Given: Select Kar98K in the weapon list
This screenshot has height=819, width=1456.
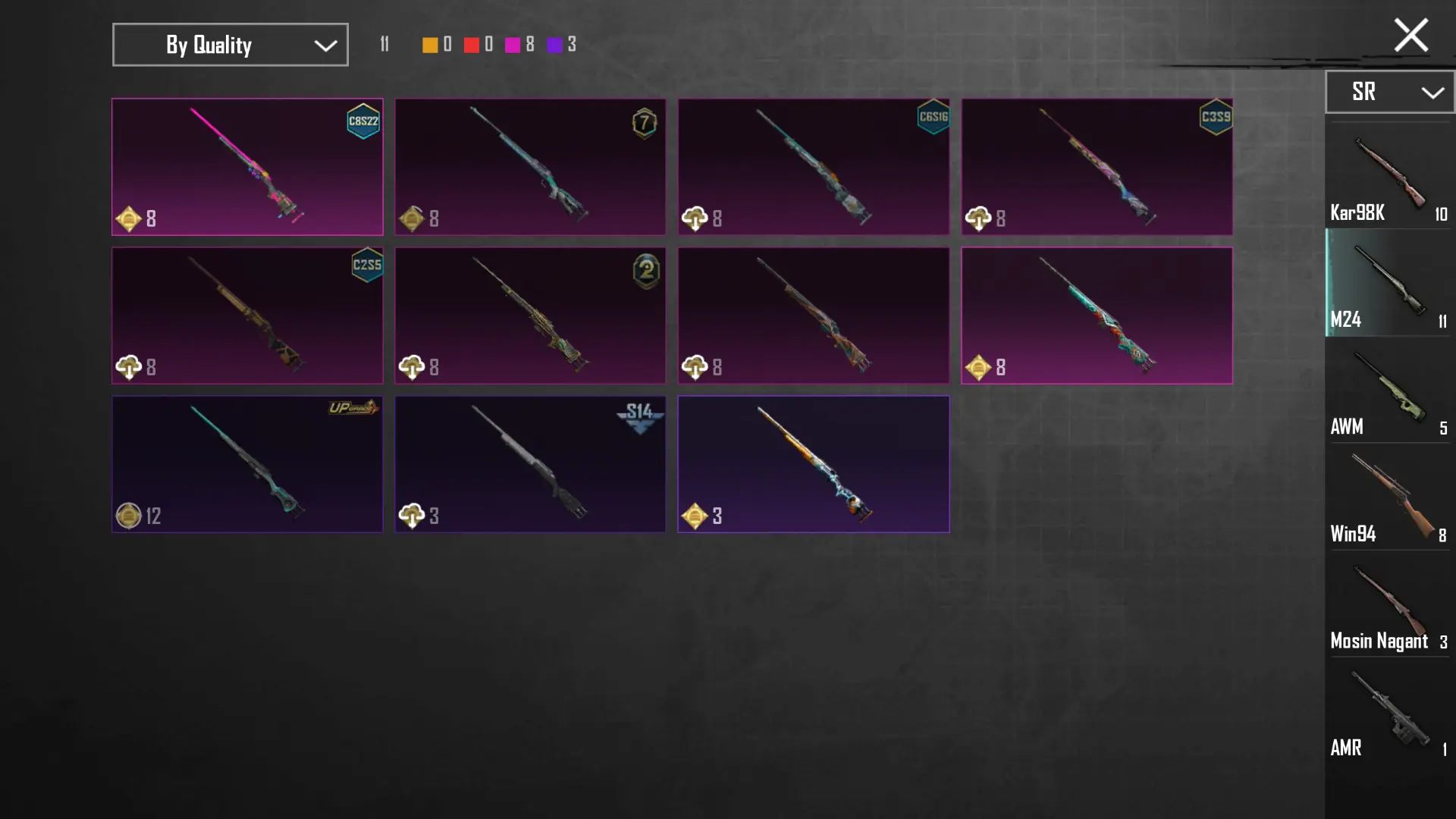Looking at the screenshot, I should pos(1389,177).
